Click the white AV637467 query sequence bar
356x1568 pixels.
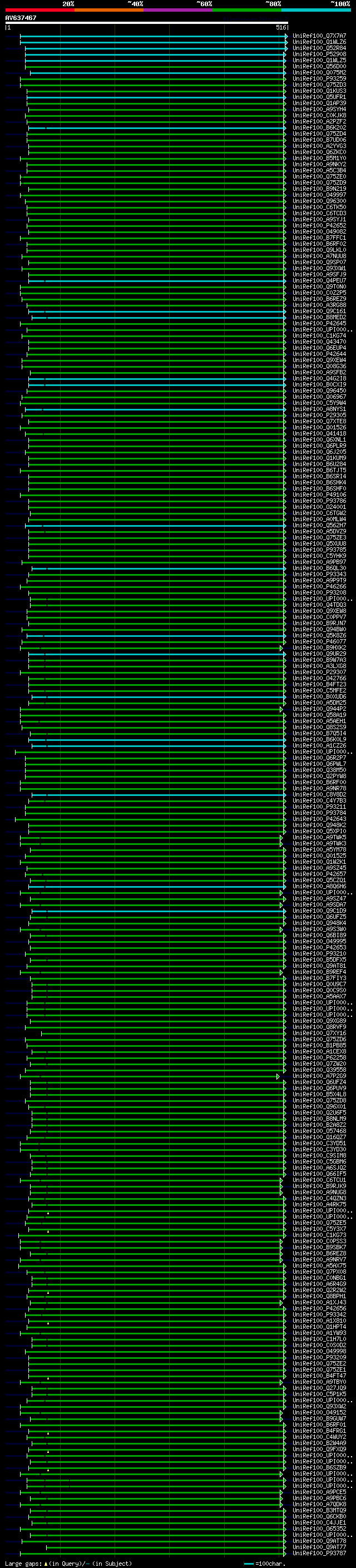pos(147,22)
